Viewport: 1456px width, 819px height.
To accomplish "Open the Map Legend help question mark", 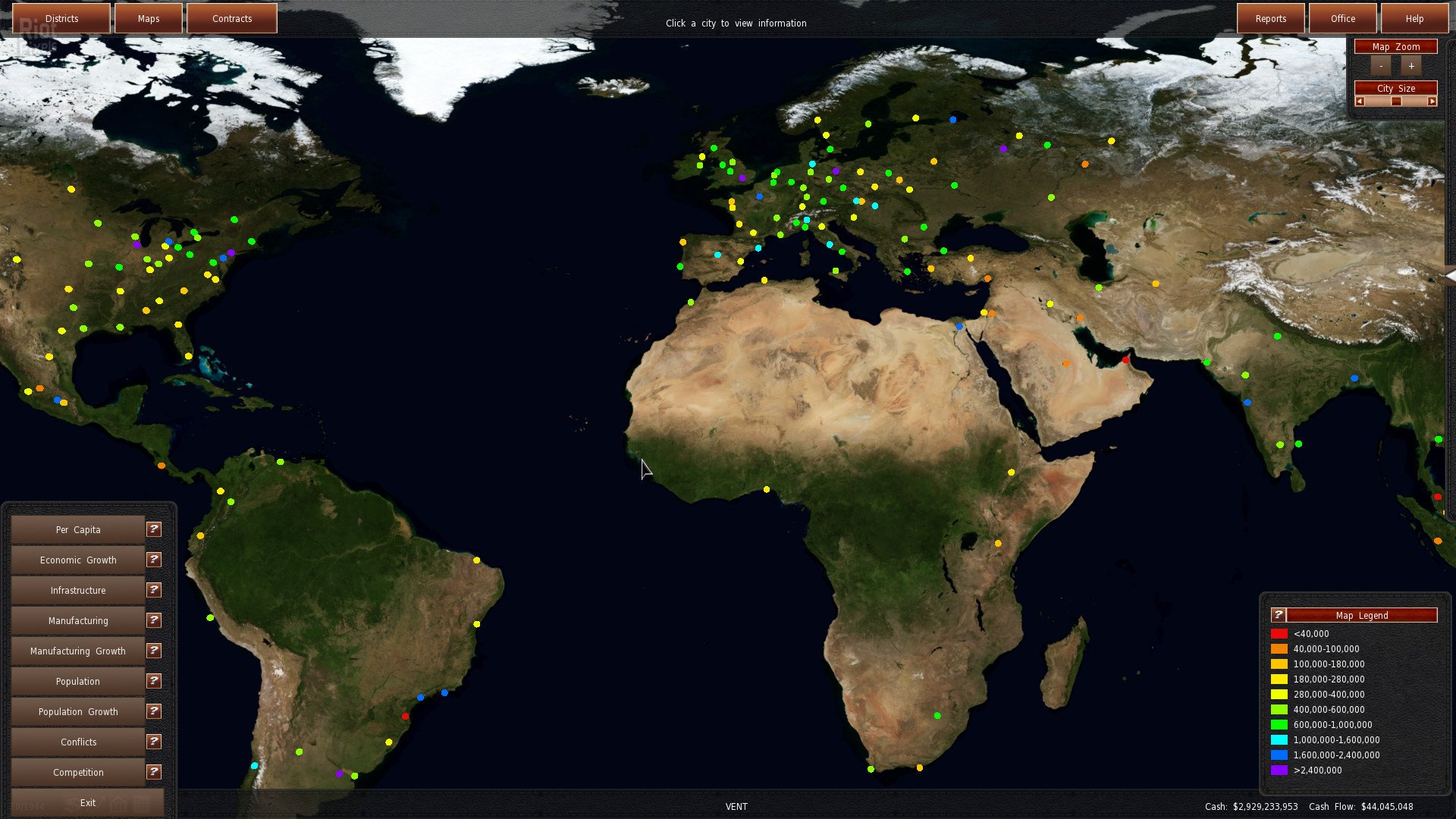I will click(1277, 615).
